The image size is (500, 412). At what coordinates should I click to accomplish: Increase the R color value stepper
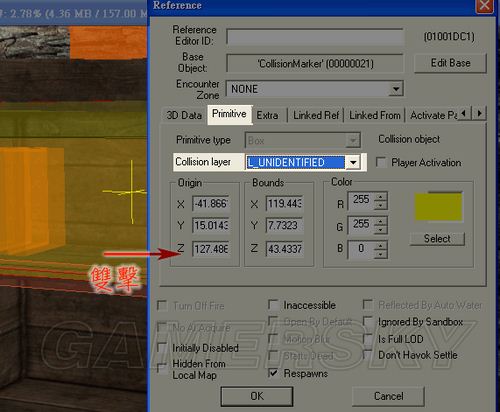tap(380, 196)
